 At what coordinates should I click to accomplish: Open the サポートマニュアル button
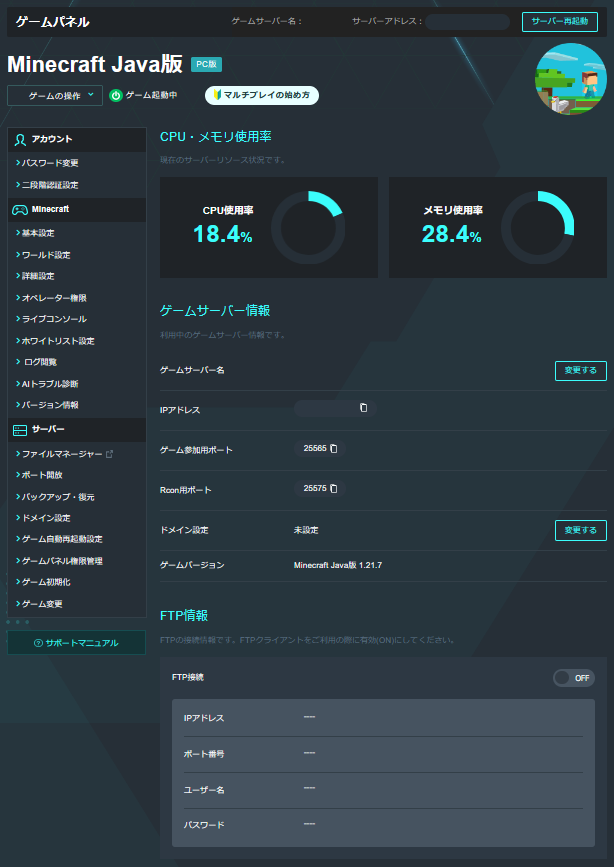pos(76,643)
